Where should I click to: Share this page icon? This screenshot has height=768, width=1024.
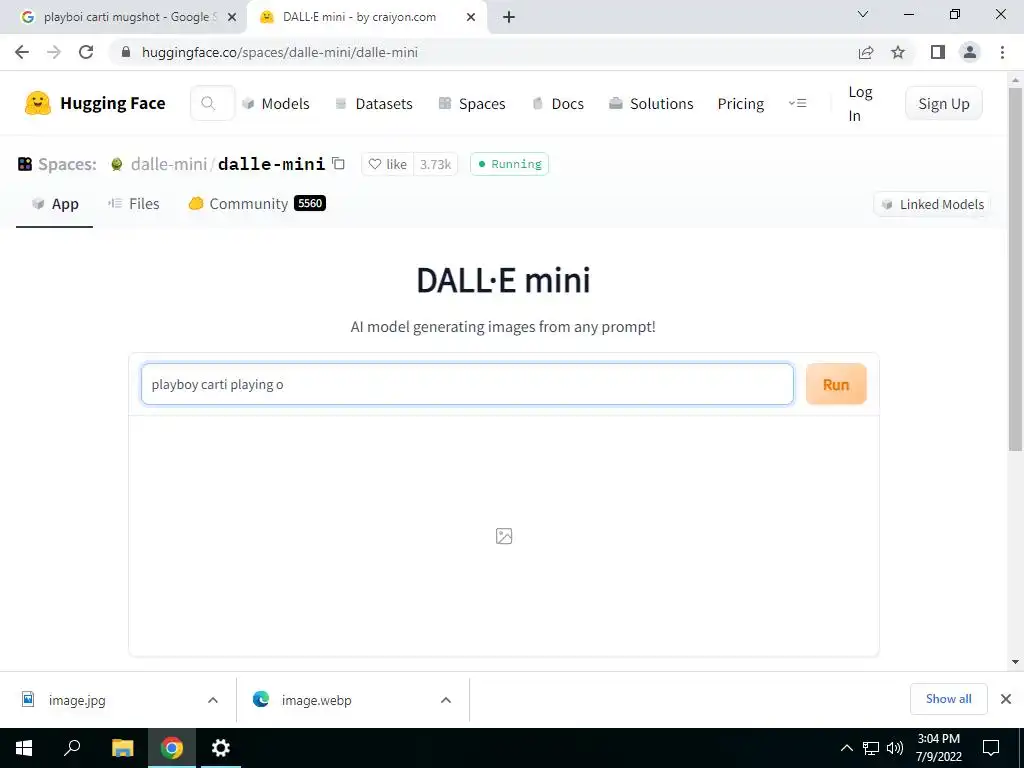click(x=866, y=52)
